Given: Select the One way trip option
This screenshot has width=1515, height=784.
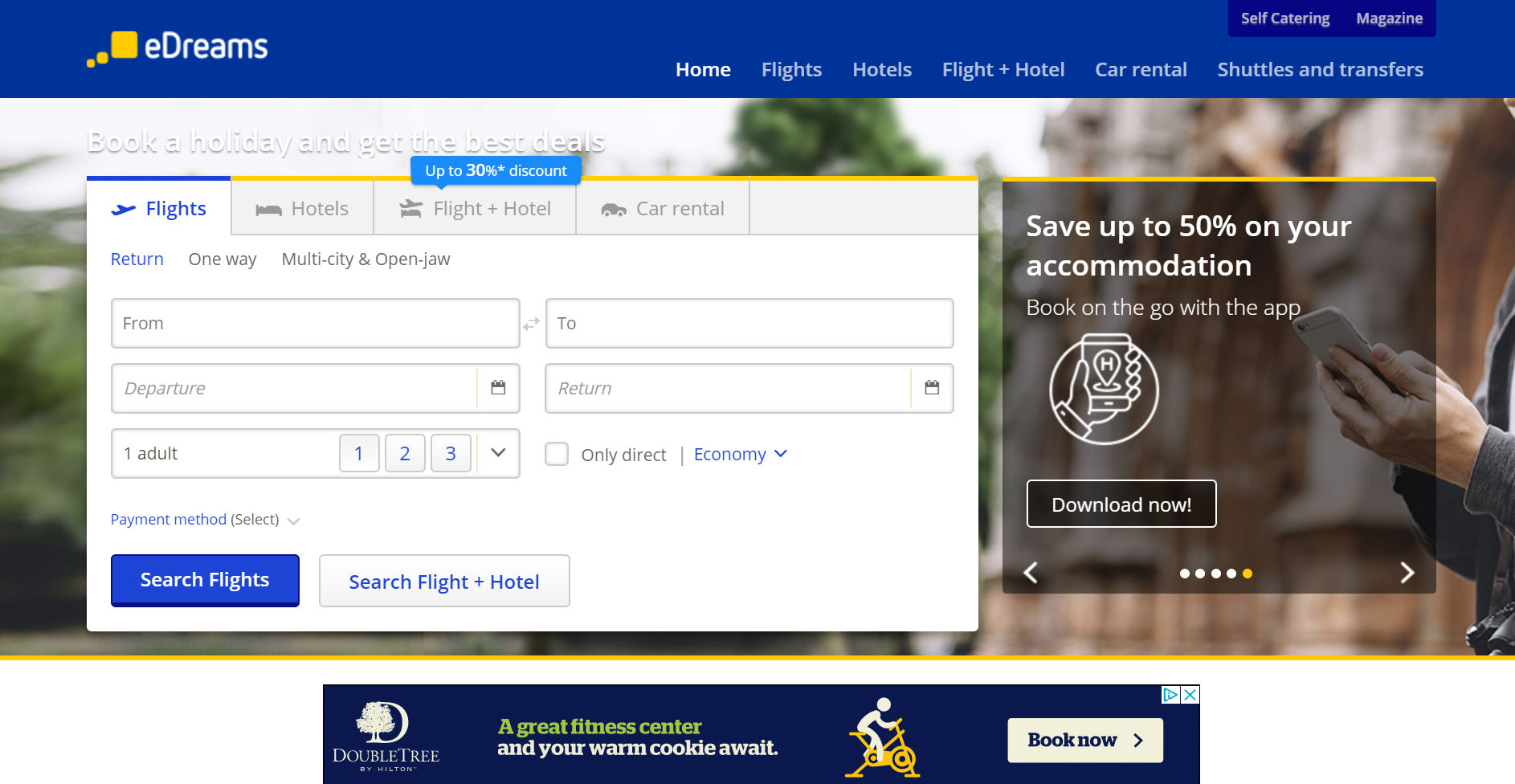Looking at the screenshot, I should coord(223,259).
